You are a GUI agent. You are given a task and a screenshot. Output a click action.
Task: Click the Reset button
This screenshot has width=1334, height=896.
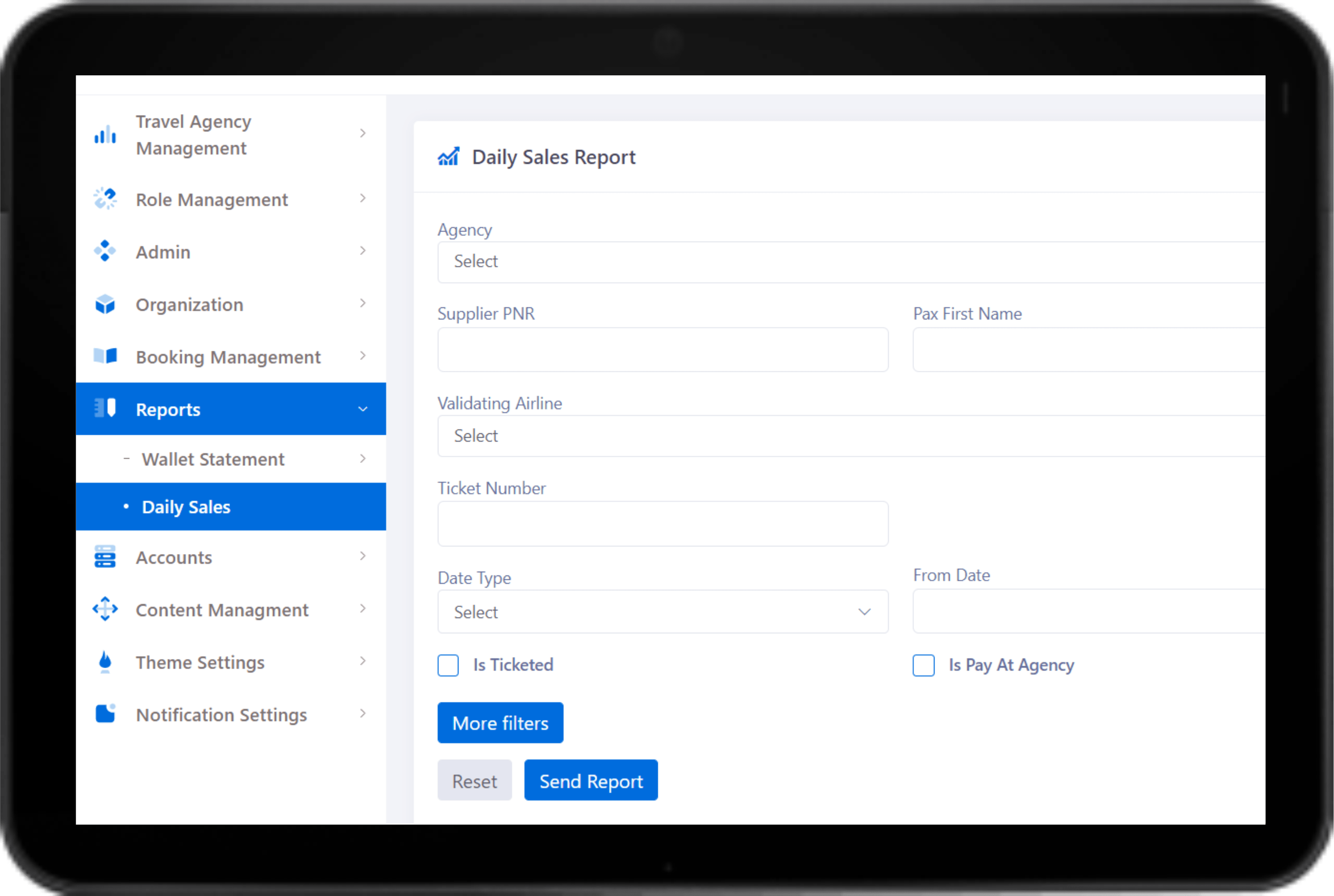tap(474, 781)
